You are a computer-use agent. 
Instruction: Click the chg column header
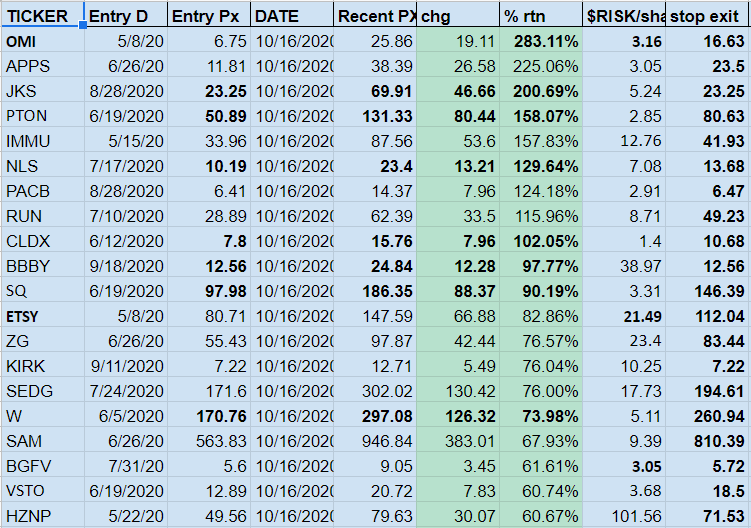458,14
